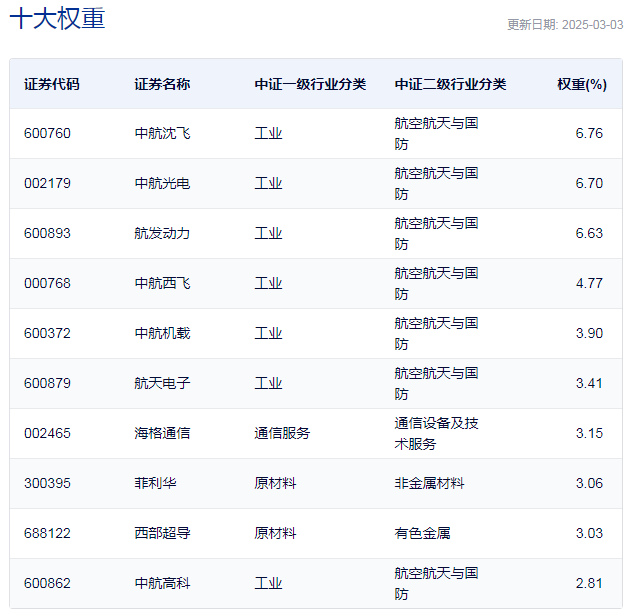Click the 中证二级行业分类 column header
Viewport: 630px width, 616px height.
(450, 84)
